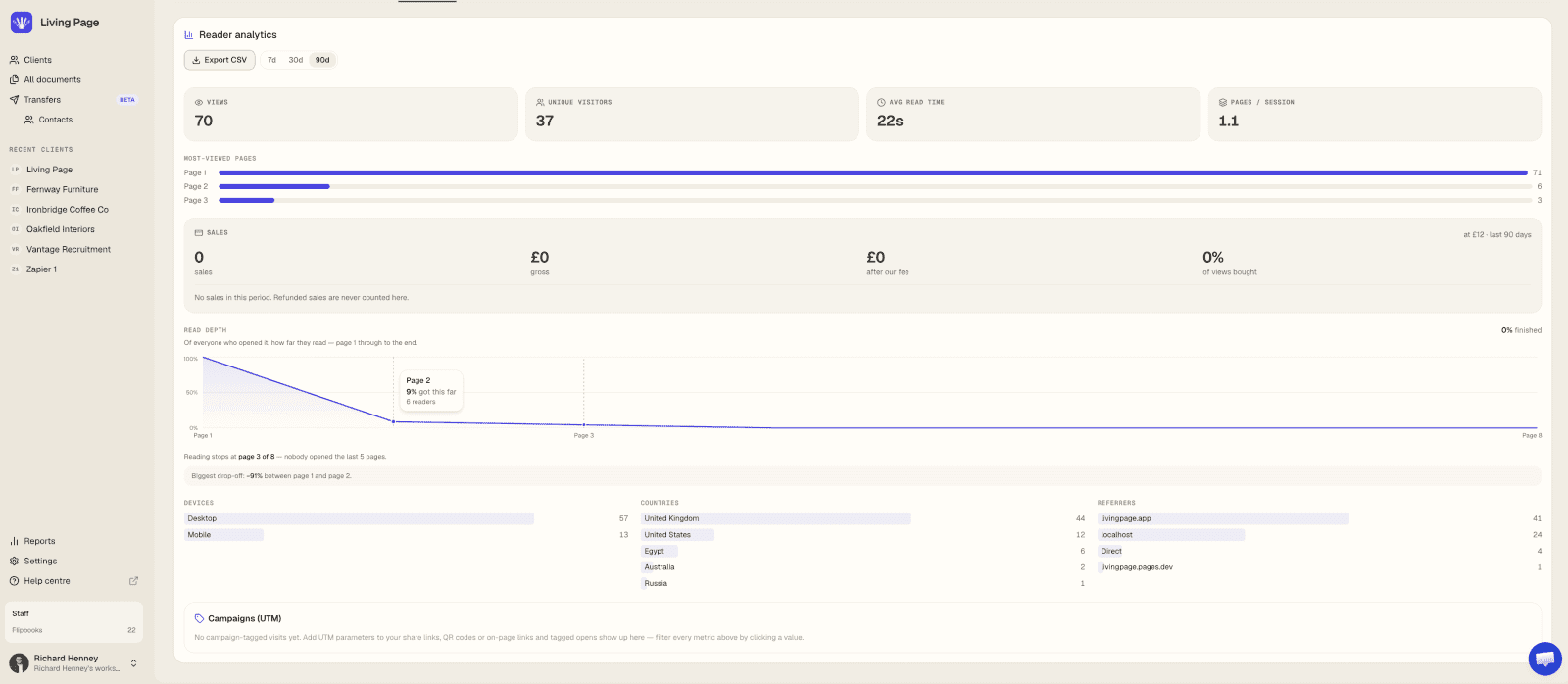Click the '0% finished' read depth label
This screenshot has height=684, width=1568.
[1521, 330]
